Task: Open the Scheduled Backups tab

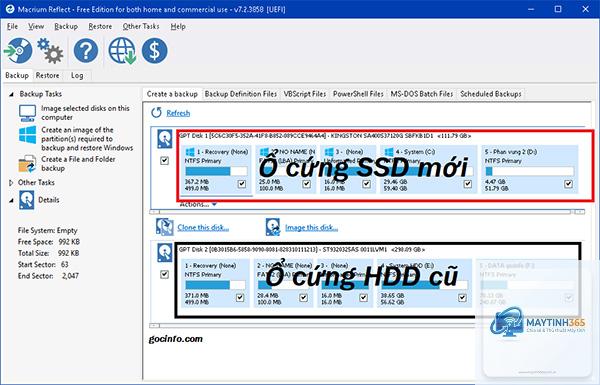Action: tap(491, 94)
